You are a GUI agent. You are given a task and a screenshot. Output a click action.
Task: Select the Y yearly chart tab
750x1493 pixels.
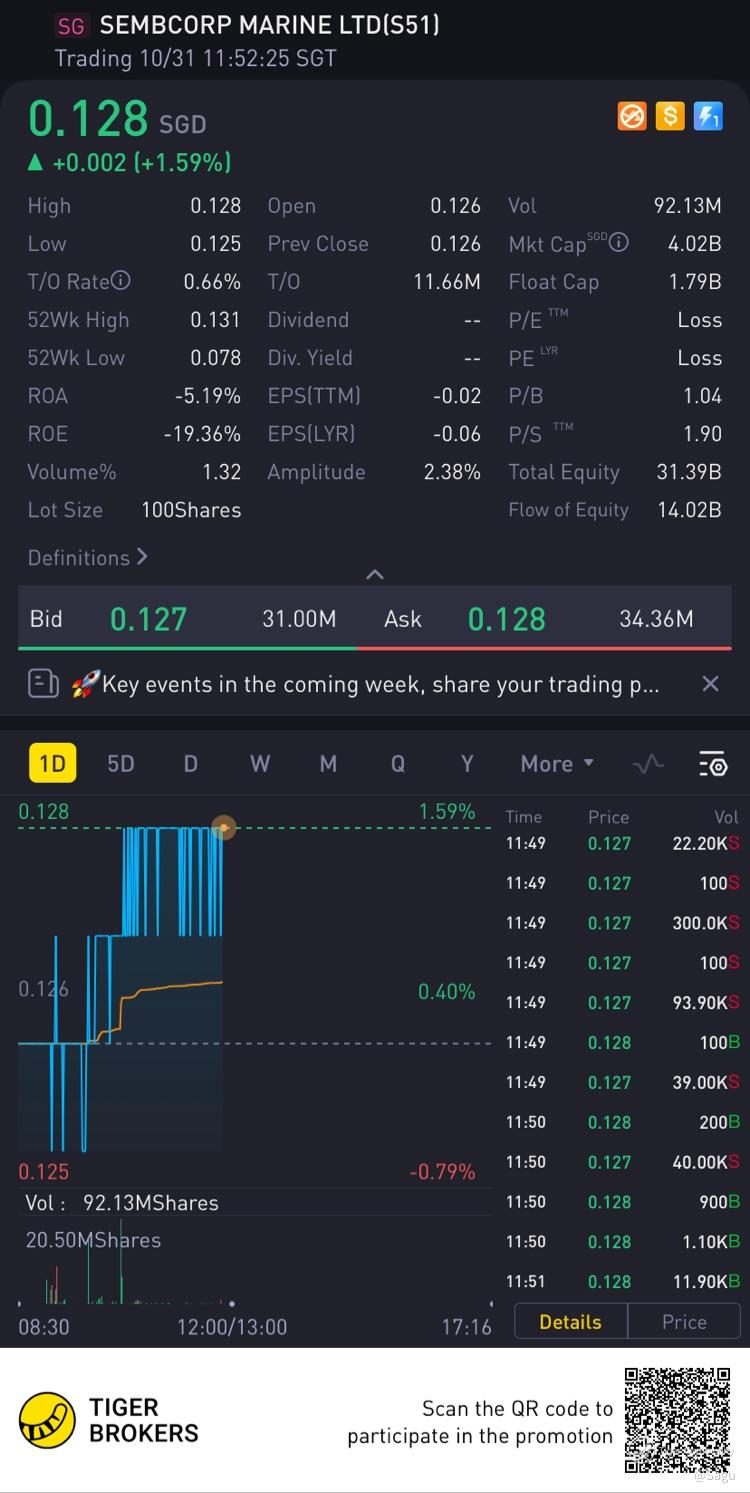point(466,764)
